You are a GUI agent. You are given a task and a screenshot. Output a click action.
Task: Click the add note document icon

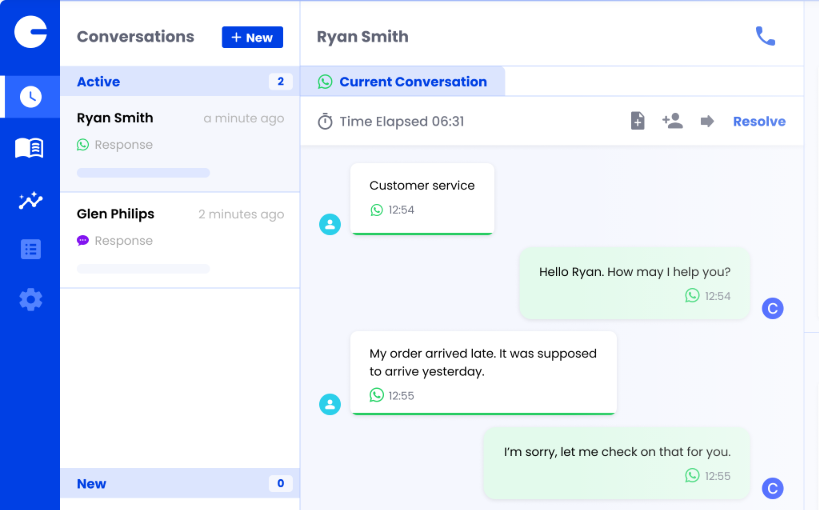(x=637, y=121)
